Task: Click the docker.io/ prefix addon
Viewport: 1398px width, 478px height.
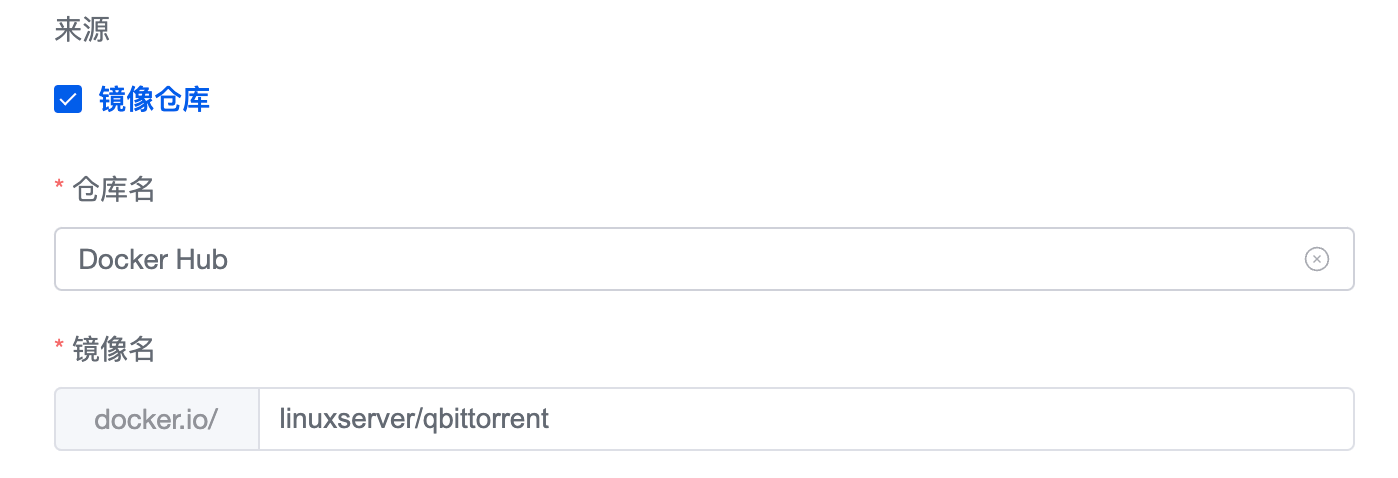Action: click(156, 419)
